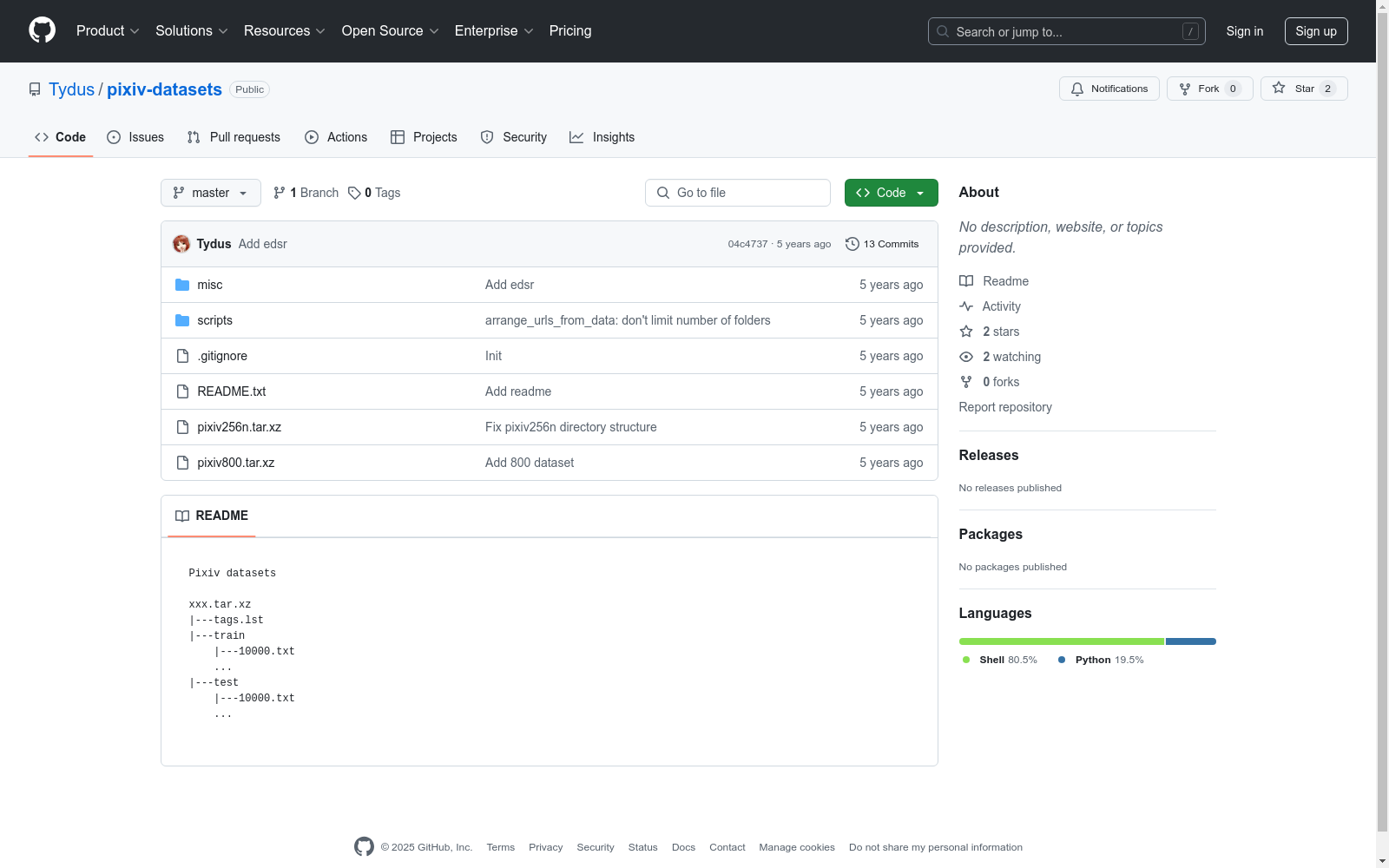Screen dimensions: 1389x868
Task: Click Tydus avatar in commit bar
Action: (x=181, y=244)
